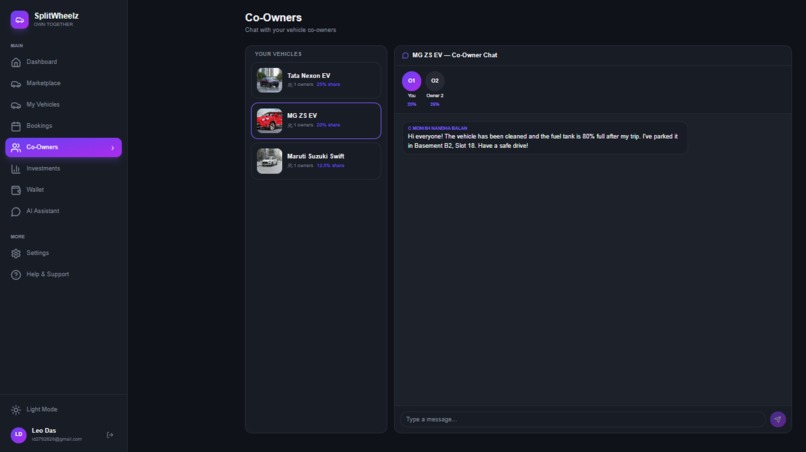
Task: Open the Investments page
Action: click(x=64, y=169)
